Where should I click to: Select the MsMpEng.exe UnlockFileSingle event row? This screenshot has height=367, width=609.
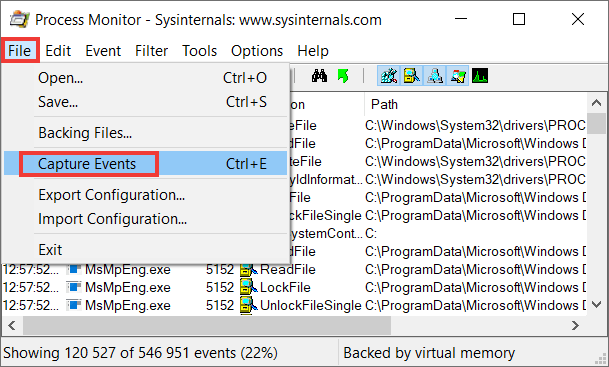[294, 305]
